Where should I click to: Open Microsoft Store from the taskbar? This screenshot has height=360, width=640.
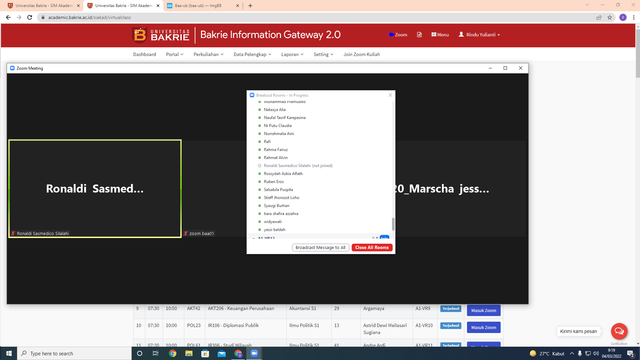point(205,353)
